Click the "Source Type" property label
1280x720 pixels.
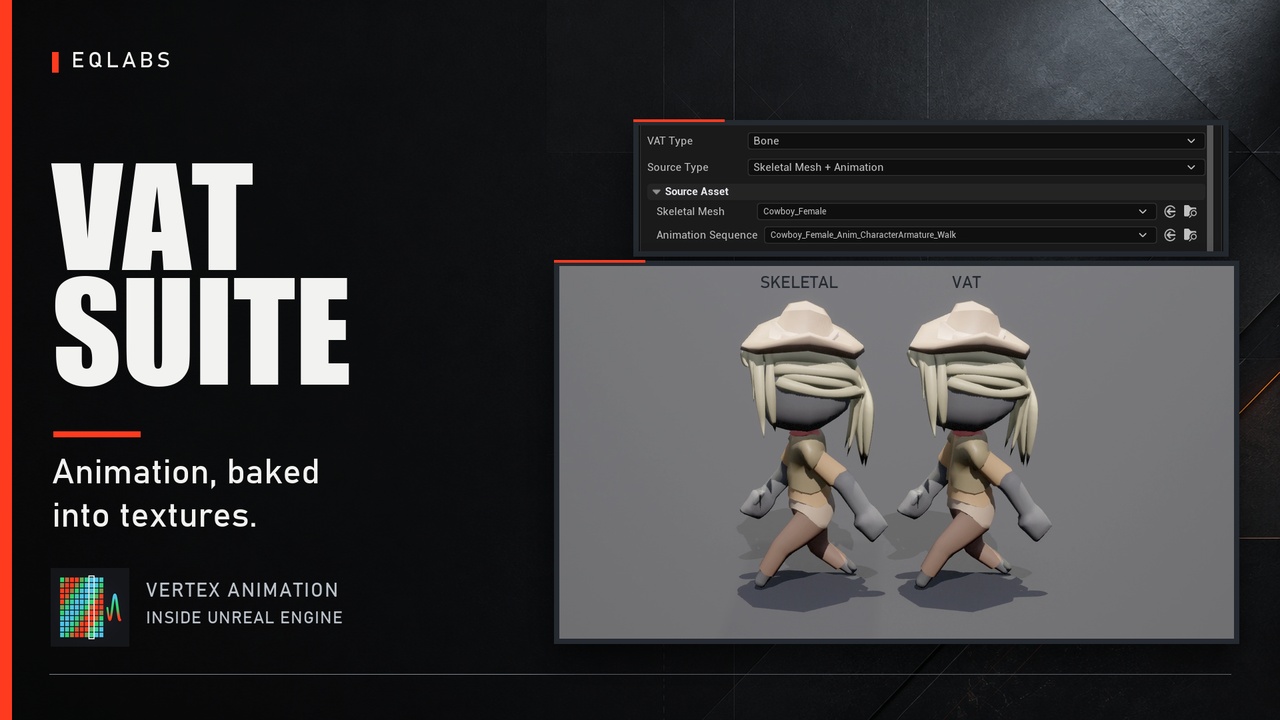click(678, 167)
